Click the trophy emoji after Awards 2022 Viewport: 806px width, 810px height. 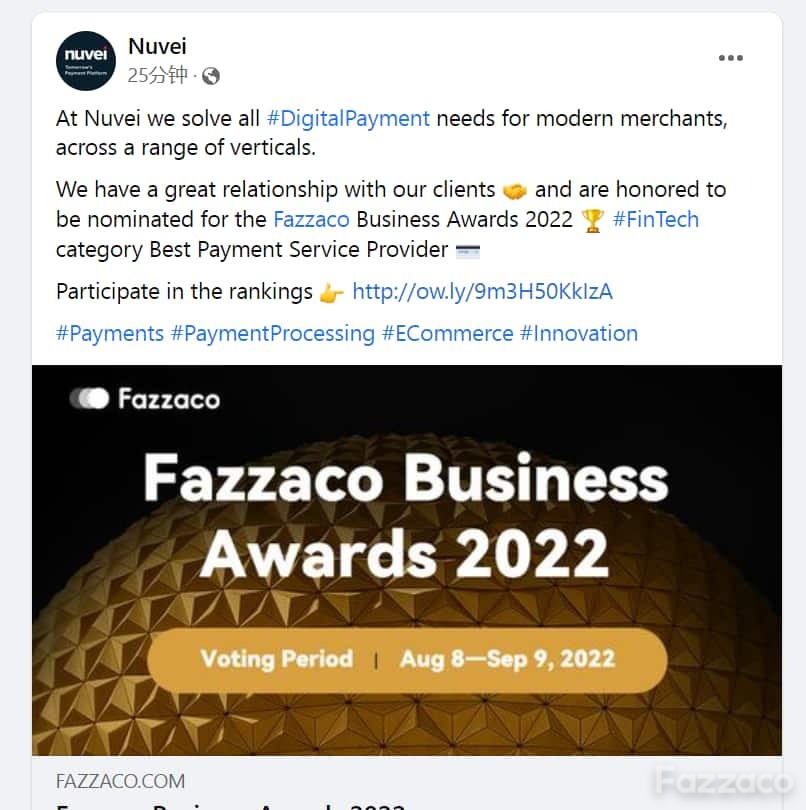click(x=593, y=221)
